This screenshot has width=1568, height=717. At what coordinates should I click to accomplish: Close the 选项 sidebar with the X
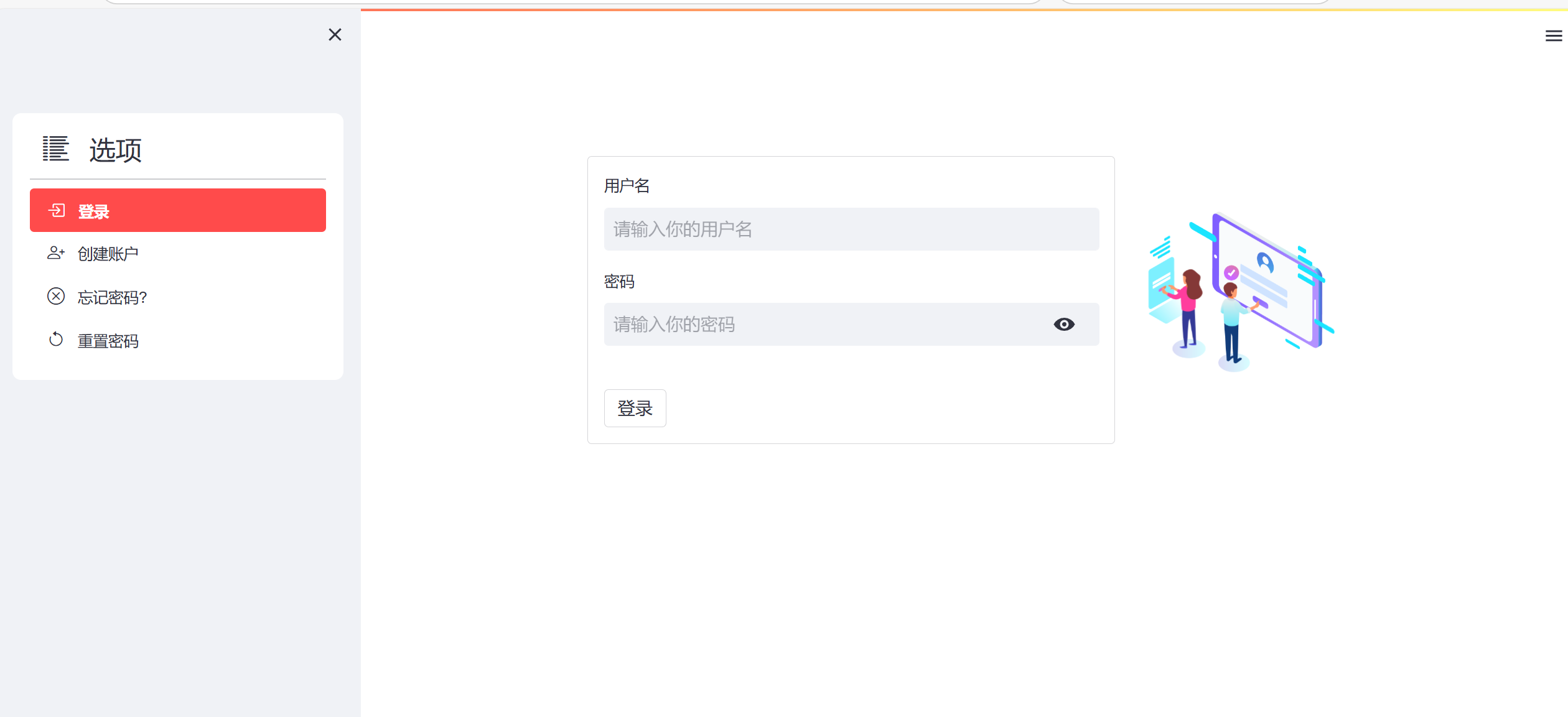(x=335, y=35)
